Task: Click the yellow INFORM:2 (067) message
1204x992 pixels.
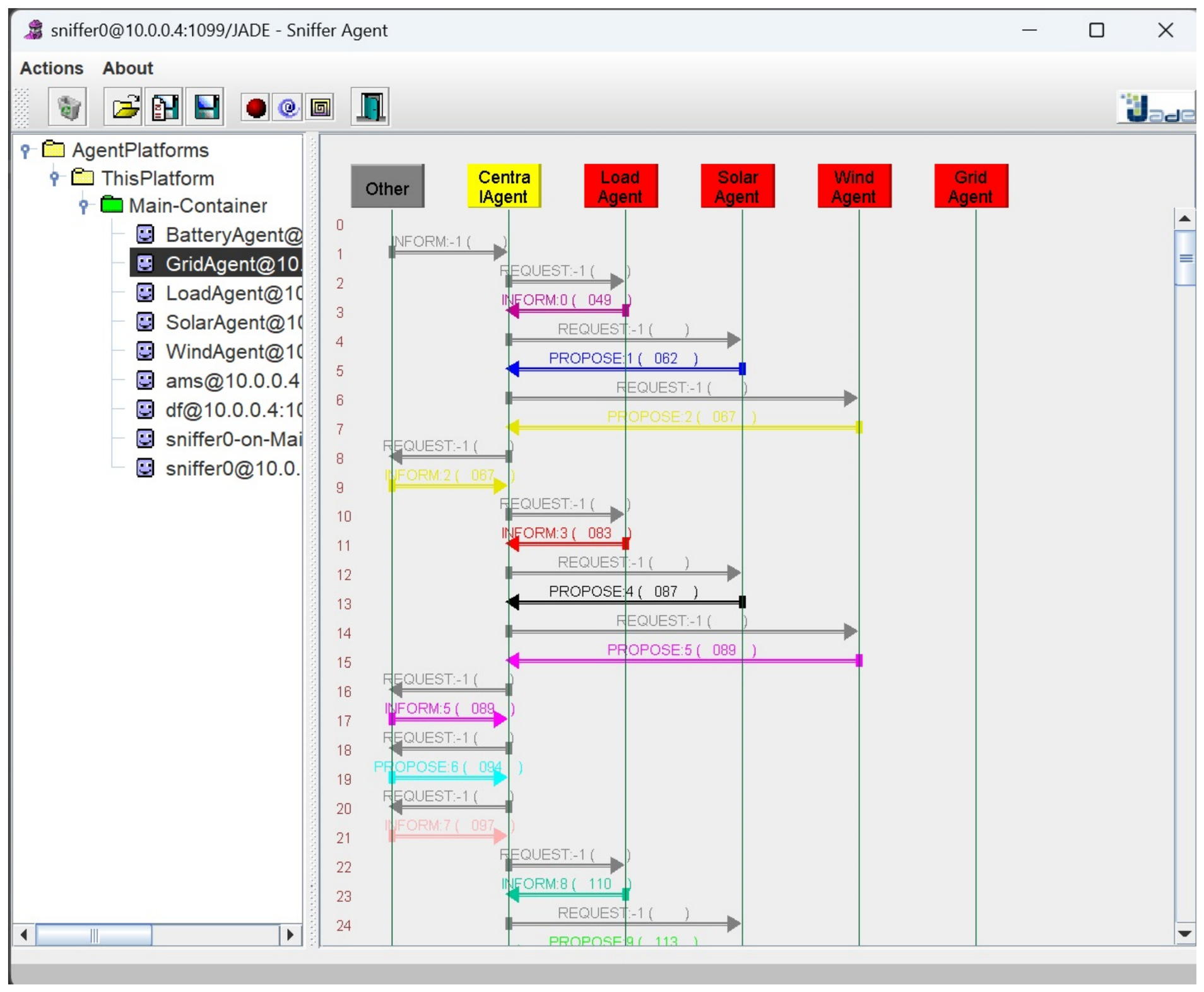Action: (450, 480)
